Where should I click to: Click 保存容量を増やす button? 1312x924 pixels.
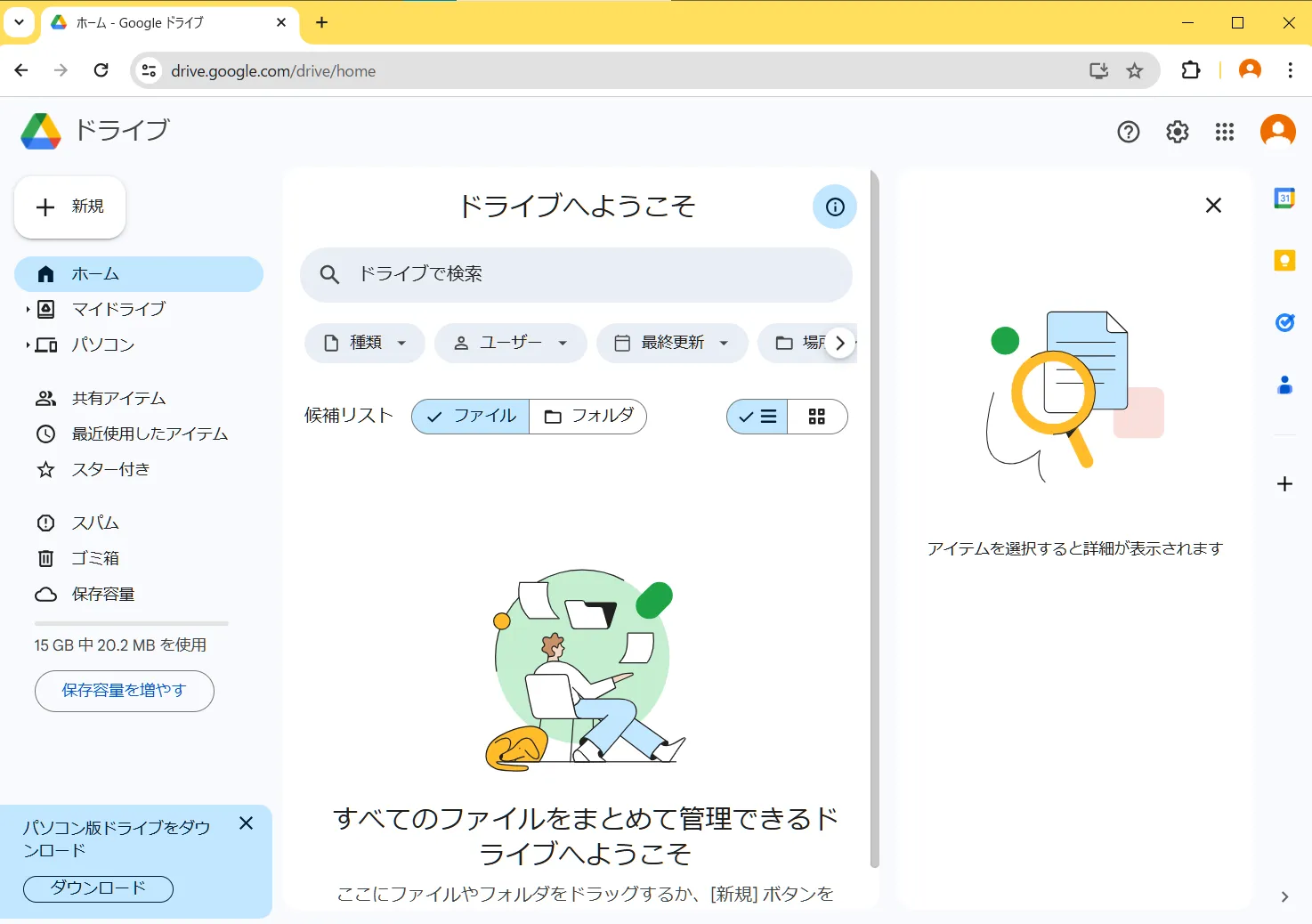click(x=124, y=691)
